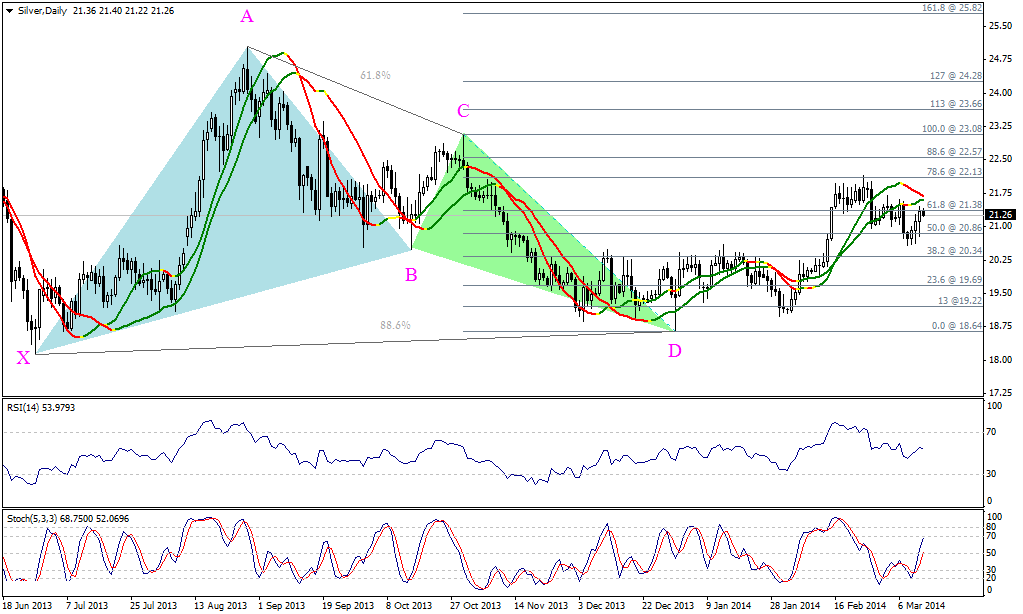
Task: Click the 18 Jun 2013 date label
Action: 27,606
